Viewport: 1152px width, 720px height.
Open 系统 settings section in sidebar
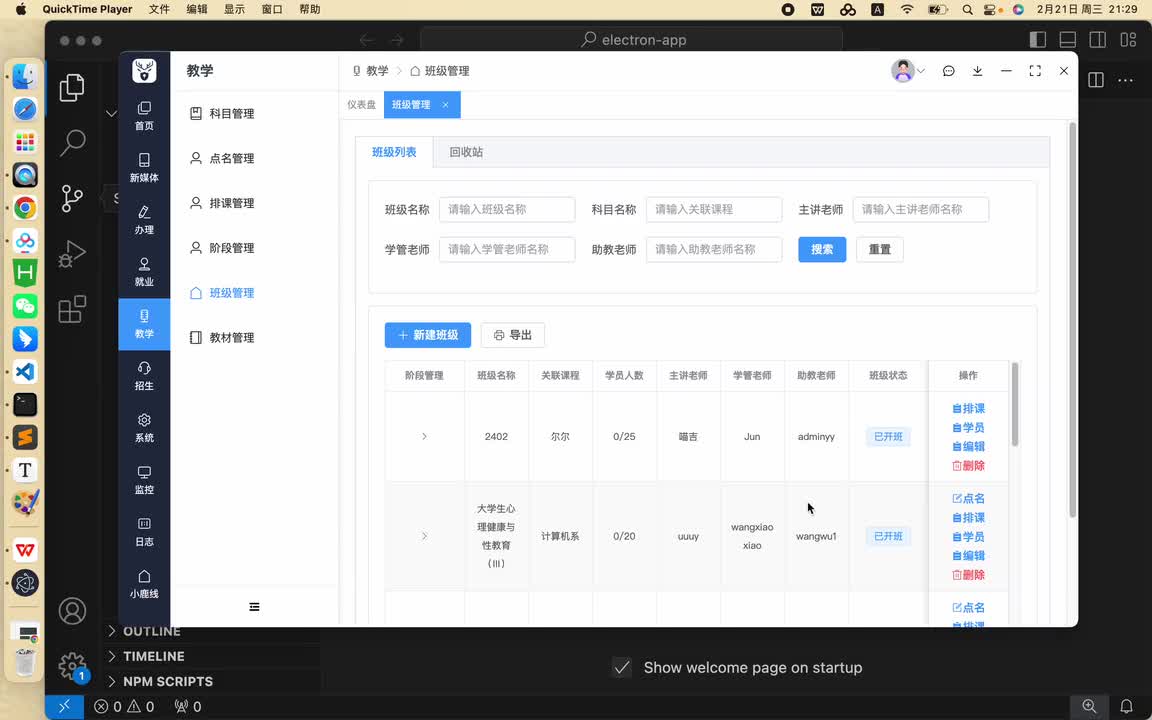(144, 428)
